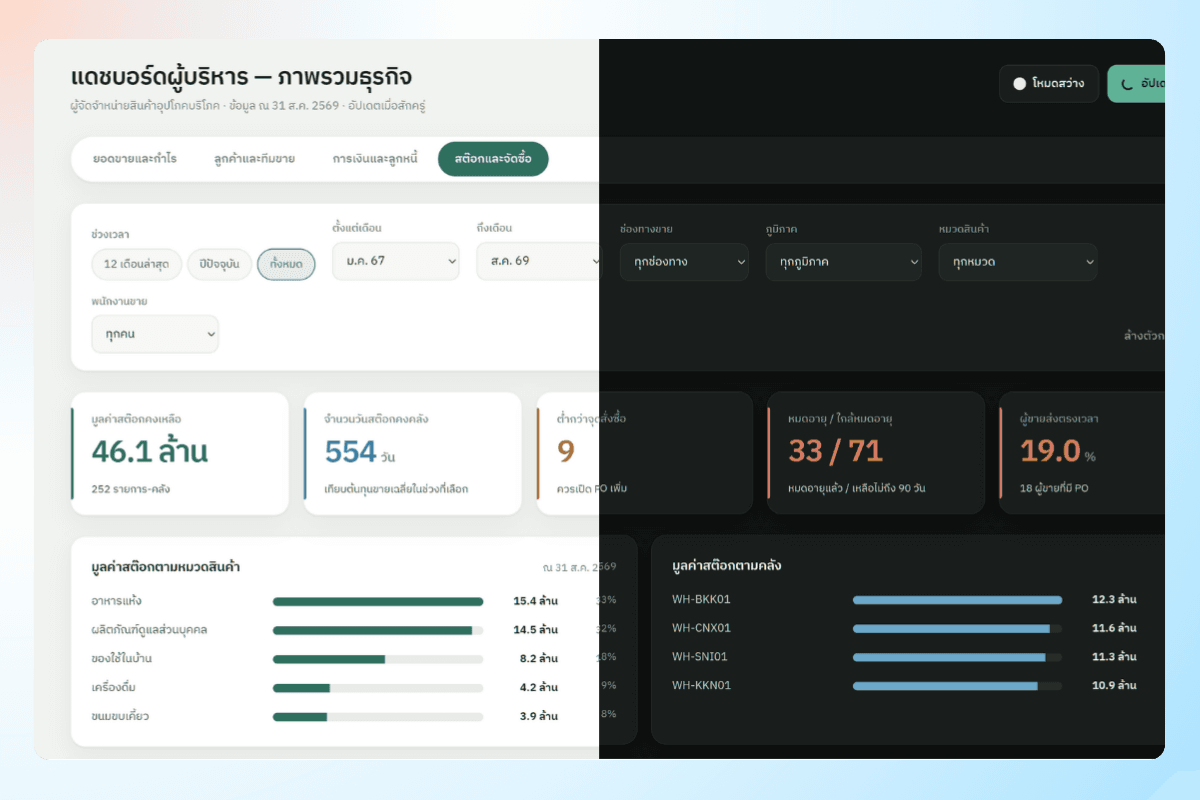The height and width of the screenshot is (800, 1200).
Task: Open the ช่องทางขาย dropdown
Action: (684, 262)
